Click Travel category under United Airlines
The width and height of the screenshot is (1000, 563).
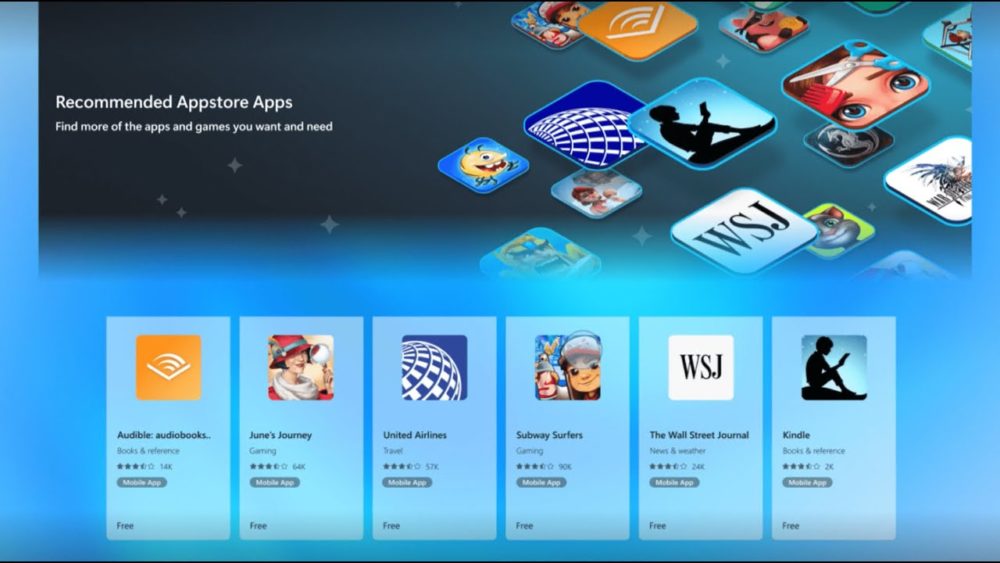click(x=393, y=451)
